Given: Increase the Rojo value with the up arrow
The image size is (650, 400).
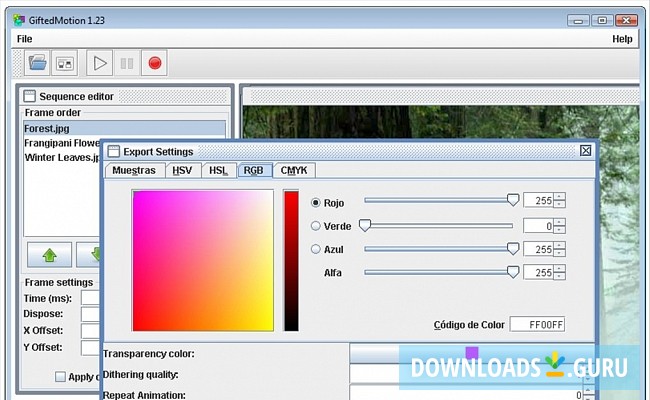Looking at the screenshot, I should [x=560, y=196].
